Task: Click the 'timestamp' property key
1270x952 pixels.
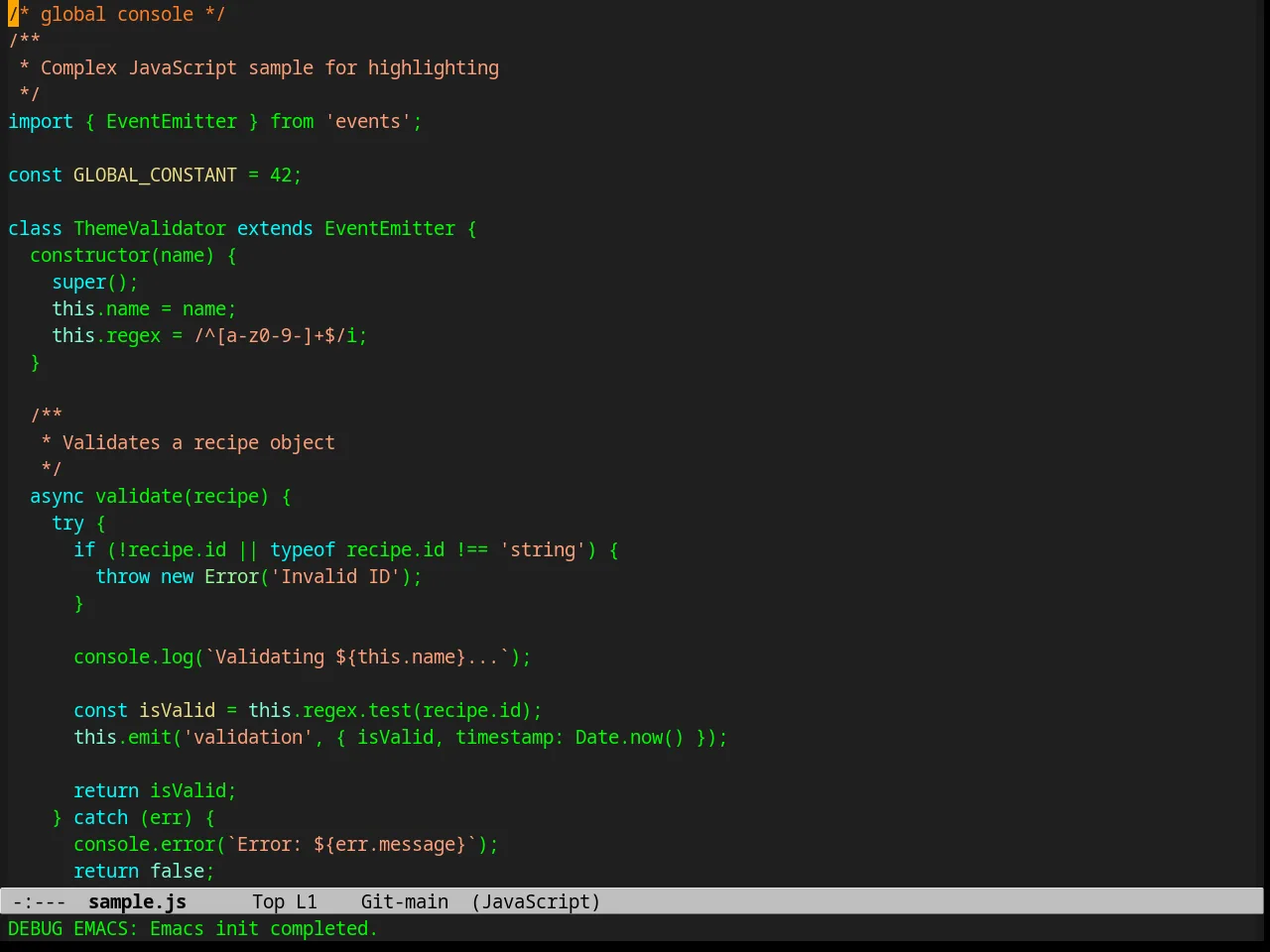Action: [x=504, y=737]
